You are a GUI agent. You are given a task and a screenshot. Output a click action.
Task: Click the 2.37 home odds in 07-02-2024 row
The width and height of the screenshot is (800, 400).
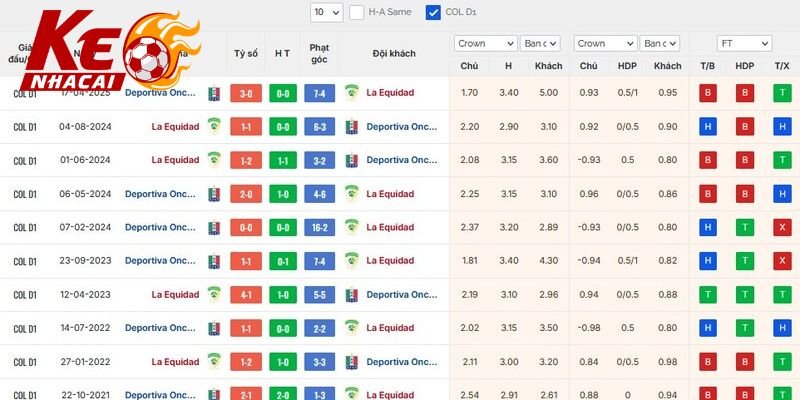point(469,227)
